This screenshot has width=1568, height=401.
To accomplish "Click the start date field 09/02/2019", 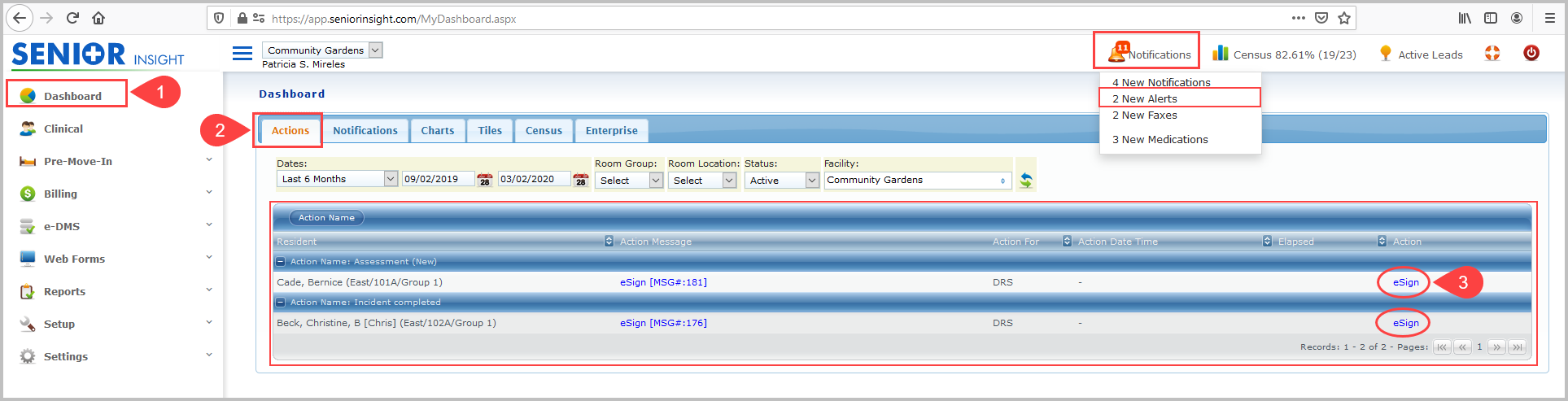I will 438,179.
